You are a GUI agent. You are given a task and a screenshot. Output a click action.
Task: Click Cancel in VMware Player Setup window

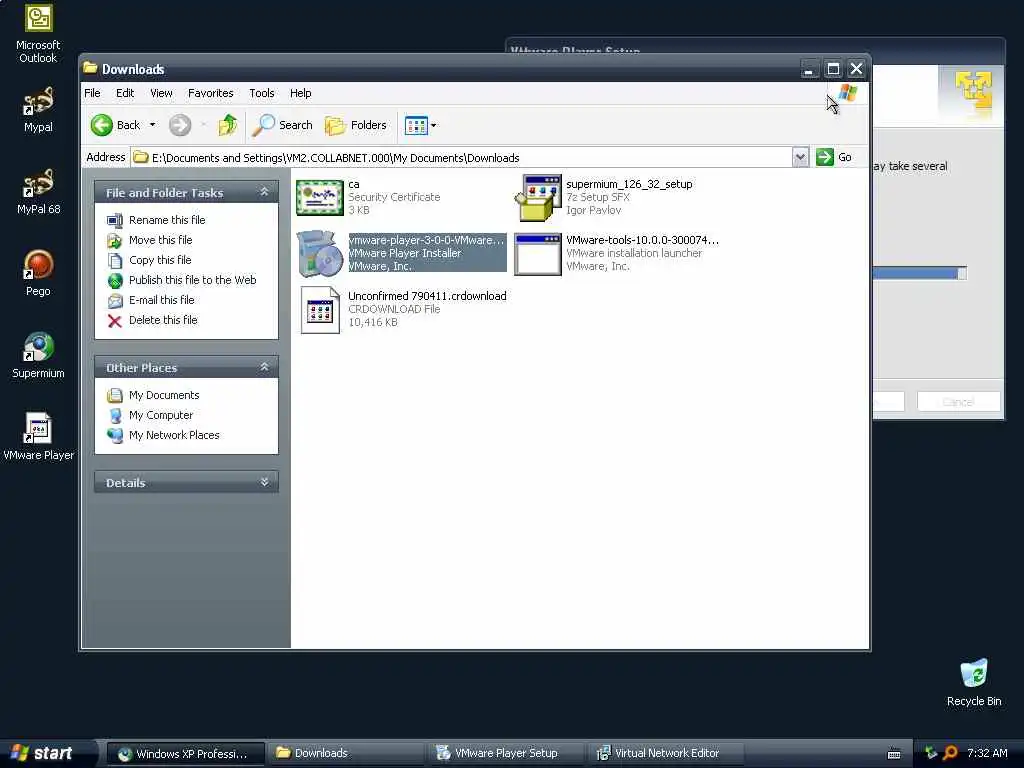point(958,402)
